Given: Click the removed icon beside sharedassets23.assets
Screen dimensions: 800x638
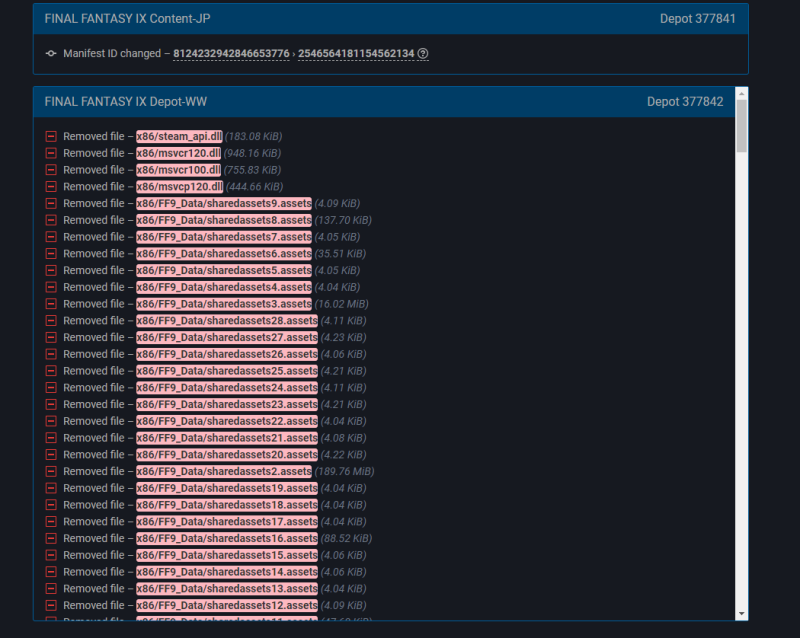Looking at the screenshot, I should (x=51, y=404).
